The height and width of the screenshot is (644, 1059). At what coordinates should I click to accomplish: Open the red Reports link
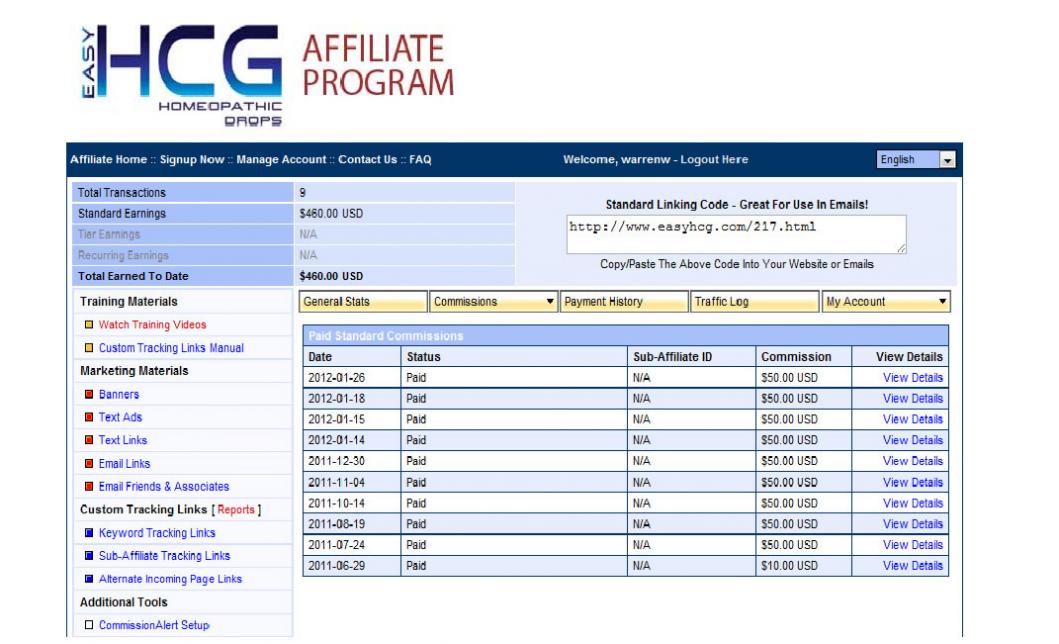pyautogui.click(x=236, y=510)
